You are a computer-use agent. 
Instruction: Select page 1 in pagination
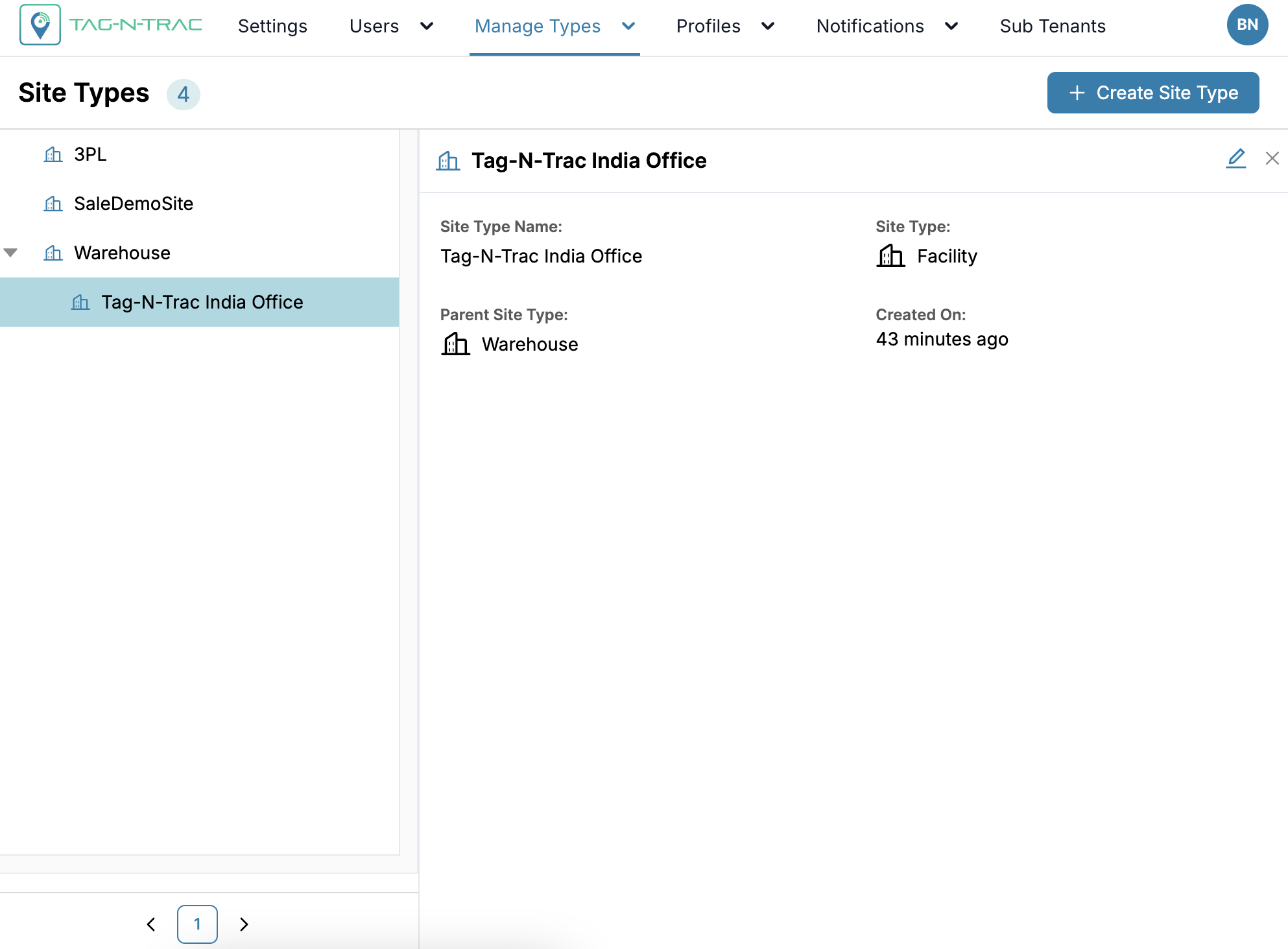click(x=197, y=924)
